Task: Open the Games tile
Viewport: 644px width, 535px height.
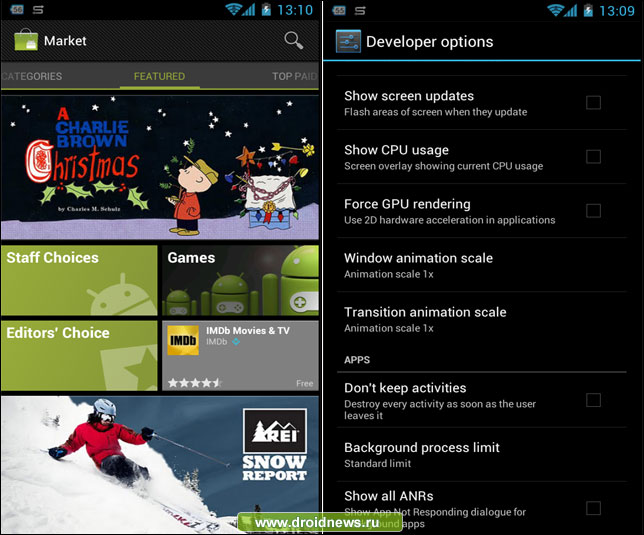Action: pos(240,280)
